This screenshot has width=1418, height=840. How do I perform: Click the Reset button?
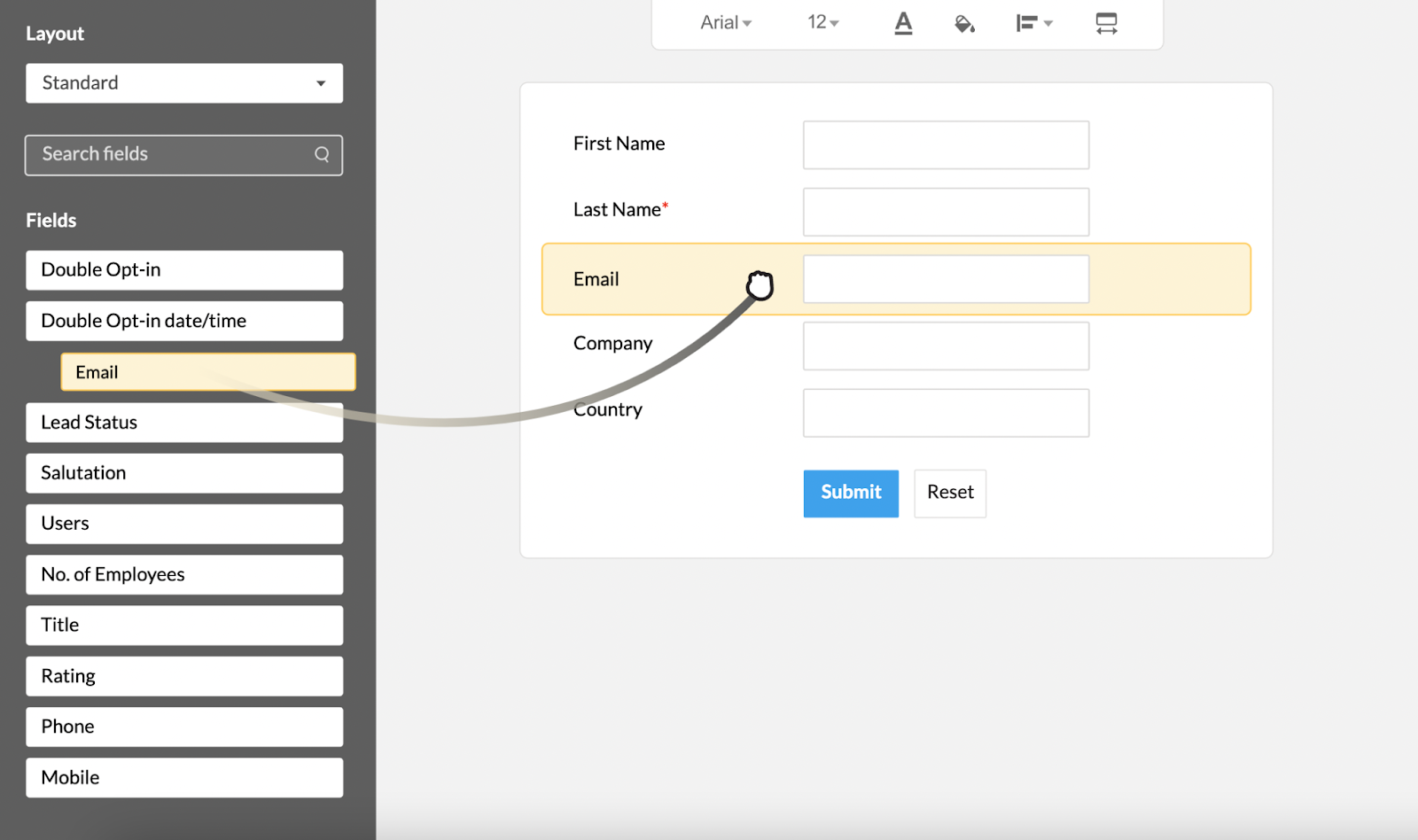[x=949, y=494]
